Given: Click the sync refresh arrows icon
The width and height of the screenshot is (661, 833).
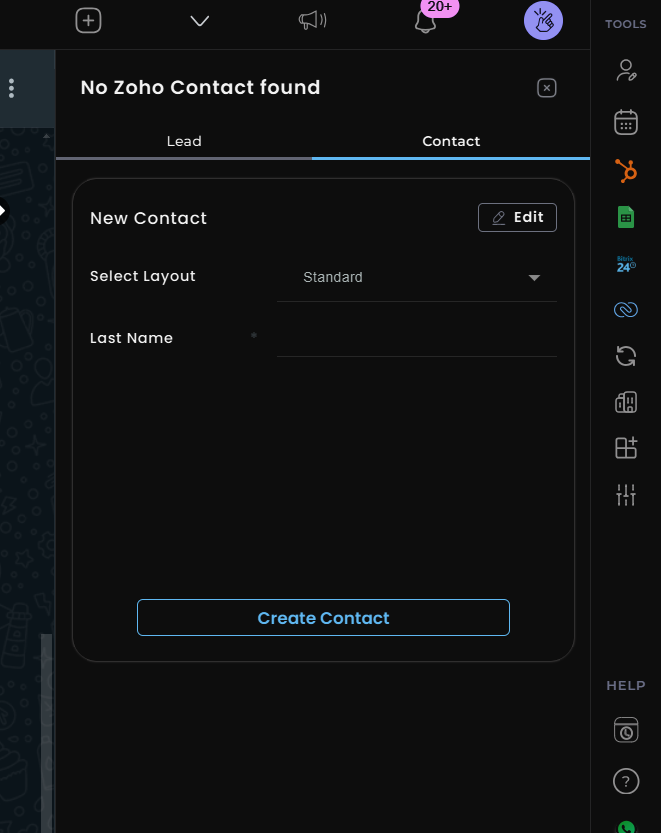Looking at the screenshot, I should (x=626, y=356).
